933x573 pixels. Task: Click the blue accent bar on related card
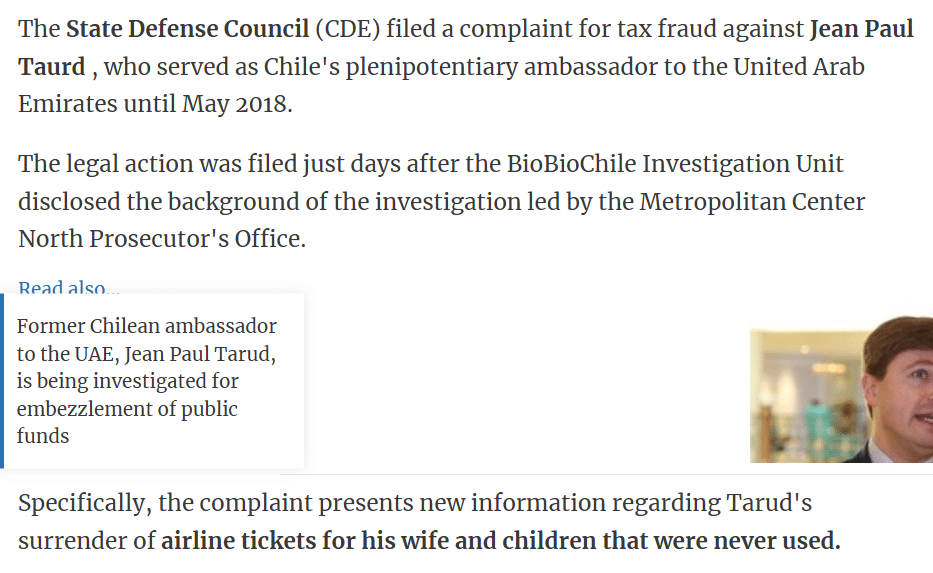pyautogui.click(x=2, y=381)
